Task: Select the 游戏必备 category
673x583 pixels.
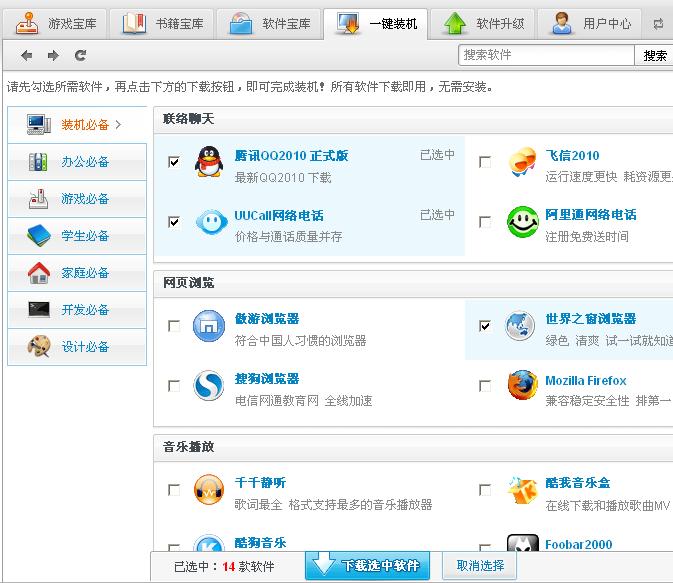Action: [x=77, y=199]
